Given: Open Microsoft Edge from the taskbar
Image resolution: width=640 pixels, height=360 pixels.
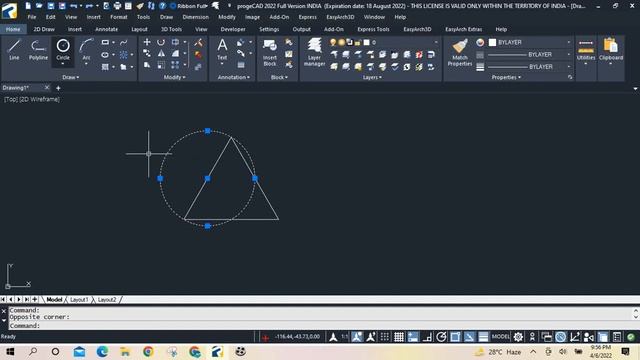Looking at the screenshot, I should click(x=102, y=351).
